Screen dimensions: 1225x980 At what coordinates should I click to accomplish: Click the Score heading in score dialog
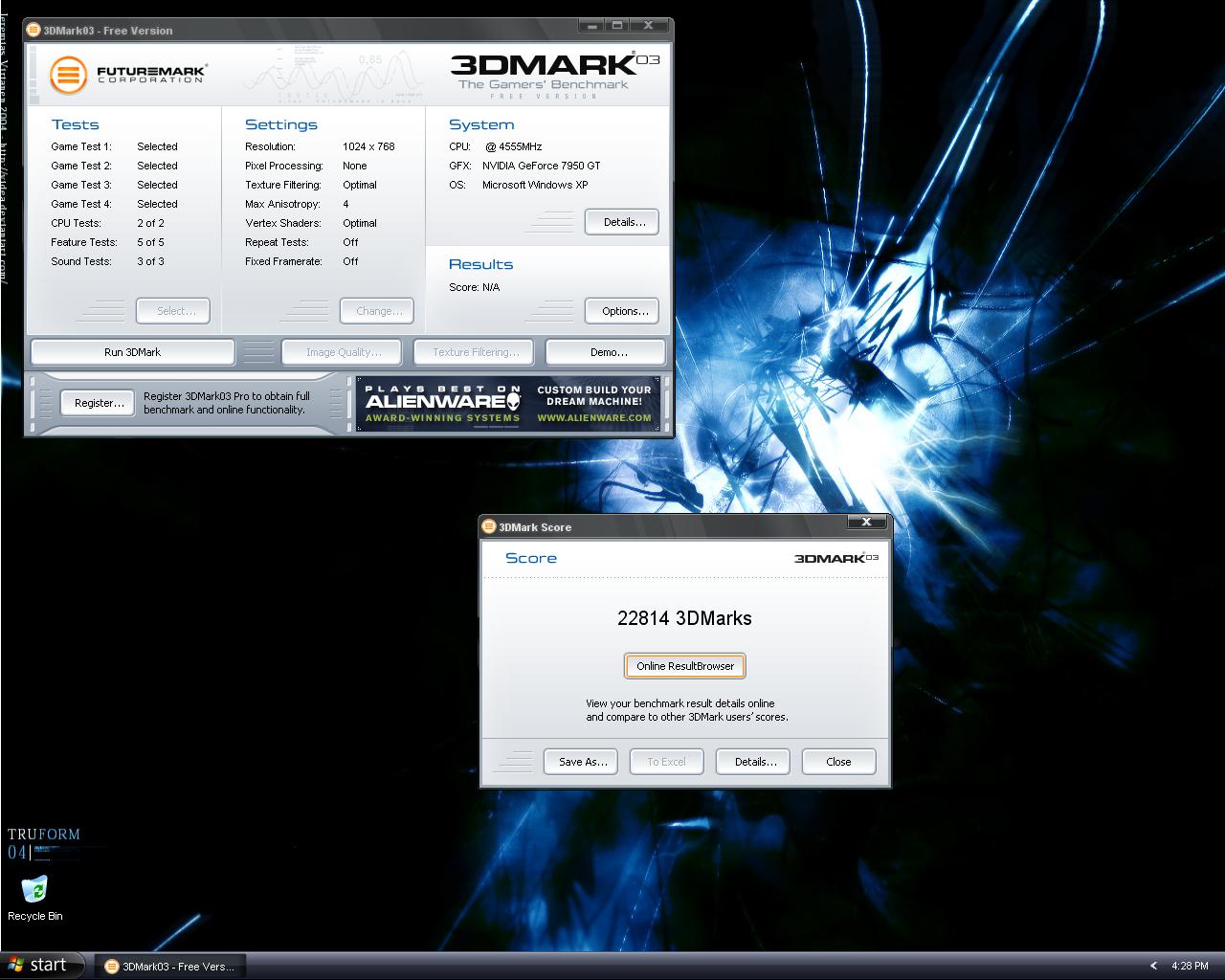(531, 558)
